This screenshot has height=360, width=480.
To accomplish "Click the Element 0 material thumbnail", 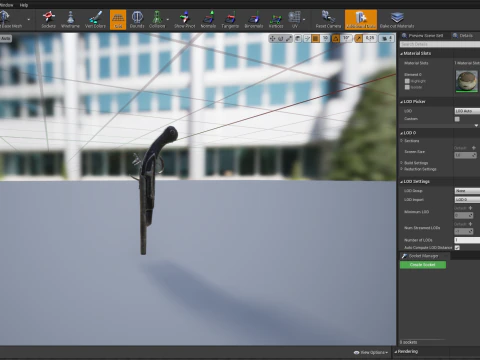I will (x=467, y=81).
